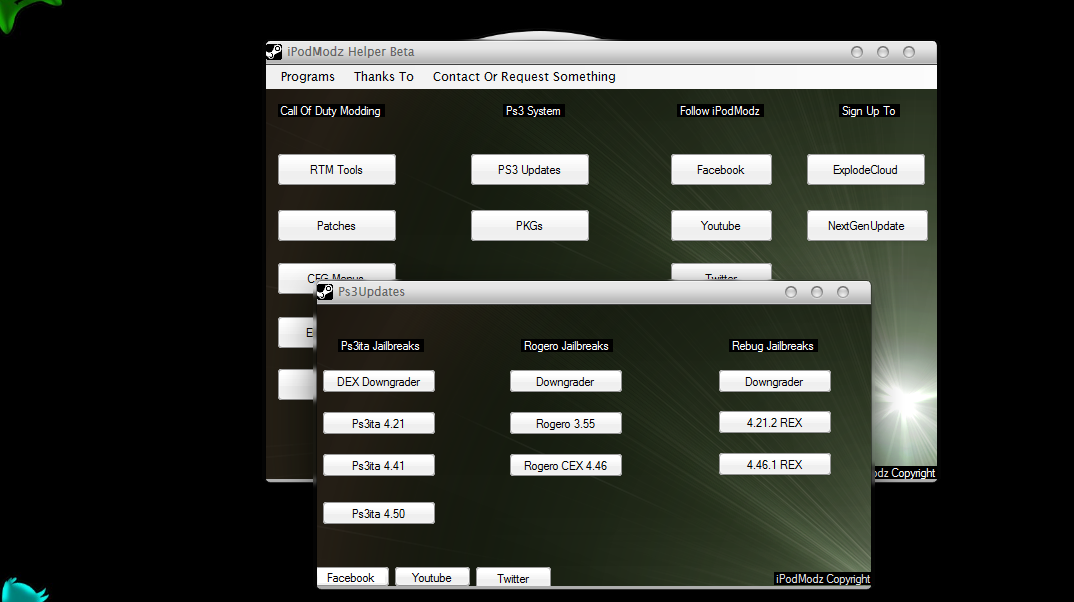
Task: Open Contact Or Request Something menu
Action: [x=524, y=77]
